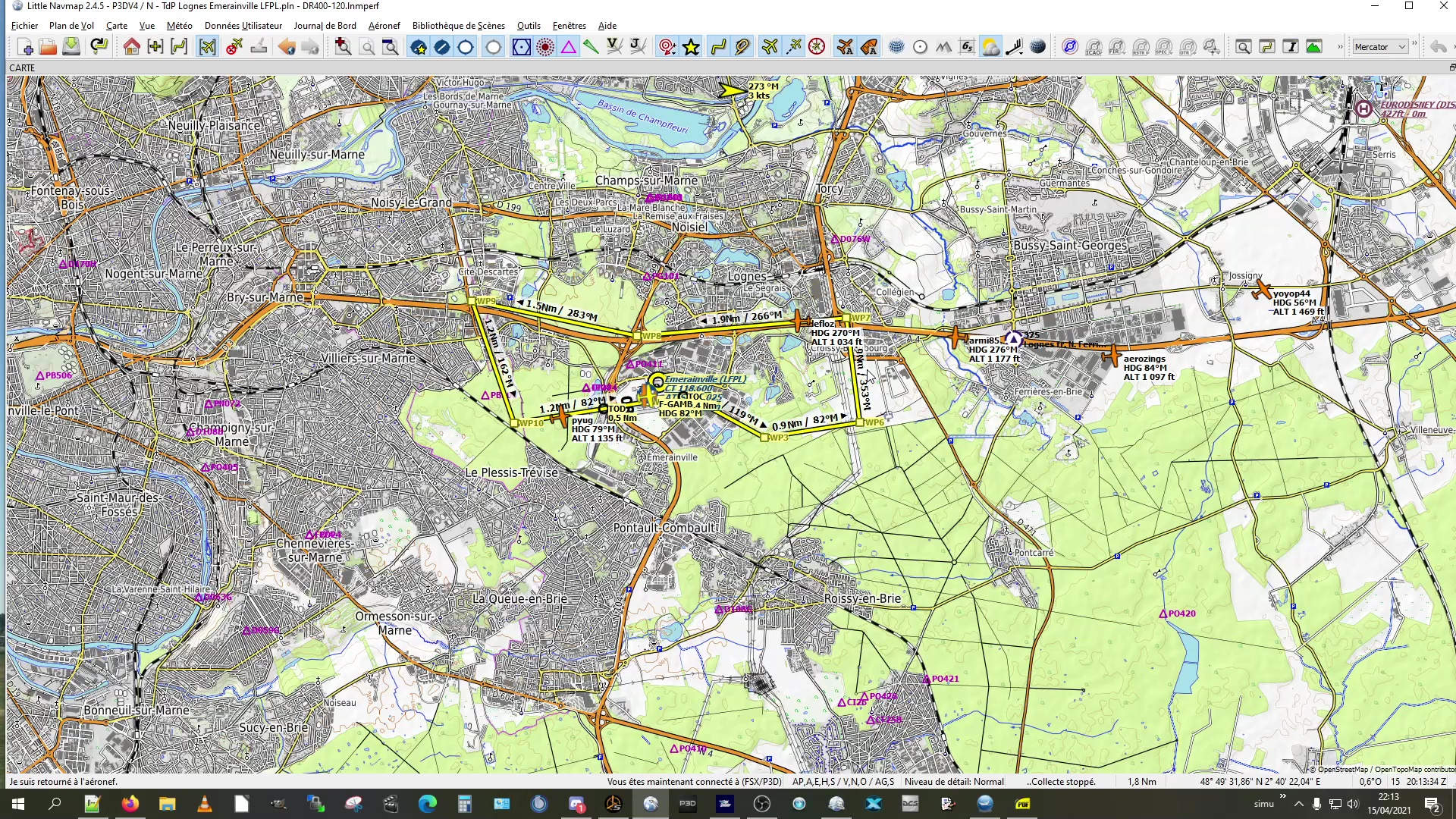The image size is (1456, 819).
Task: Open the Bibliothèque de Scènes menu
Action: tap(458, 26)
